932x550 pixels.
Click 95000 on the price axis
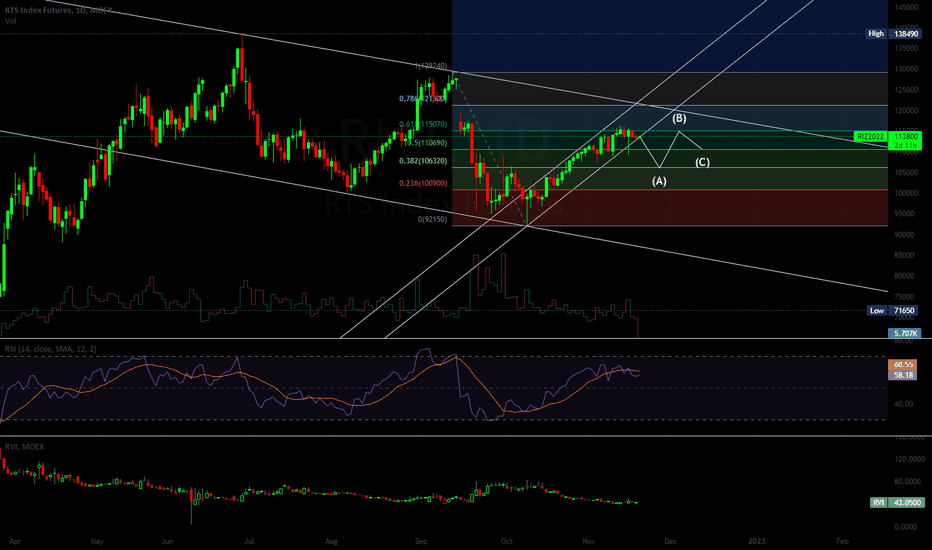(x=905, y=214)
